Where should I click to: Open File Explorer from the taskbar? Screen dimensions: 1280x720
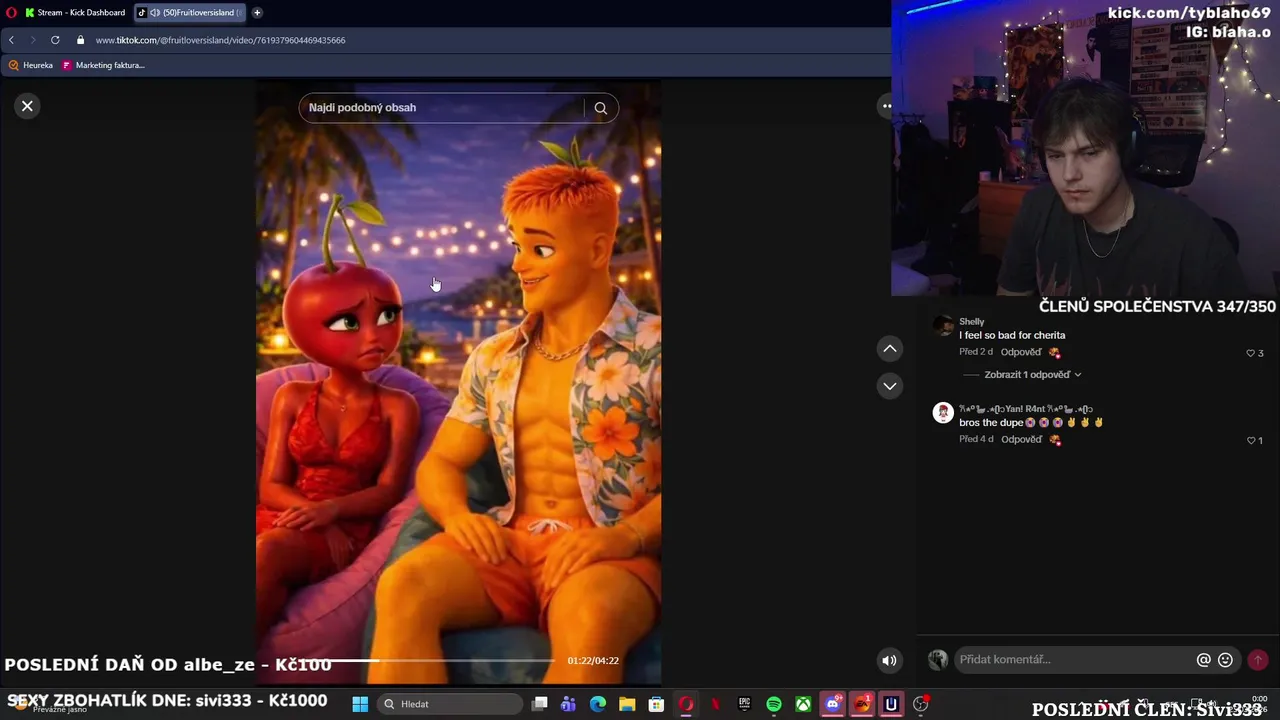click(627, 704)
